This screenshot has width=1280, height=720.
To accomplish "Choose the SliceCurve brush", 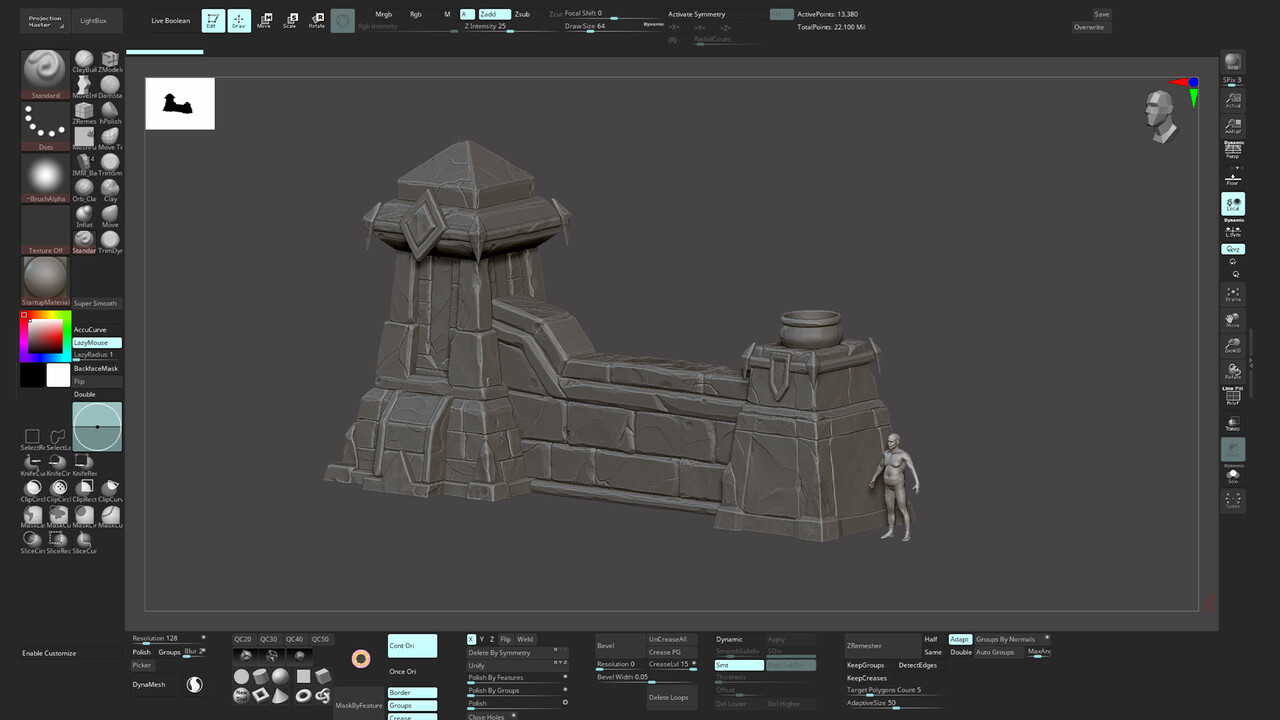I will [x=84, y=543].
